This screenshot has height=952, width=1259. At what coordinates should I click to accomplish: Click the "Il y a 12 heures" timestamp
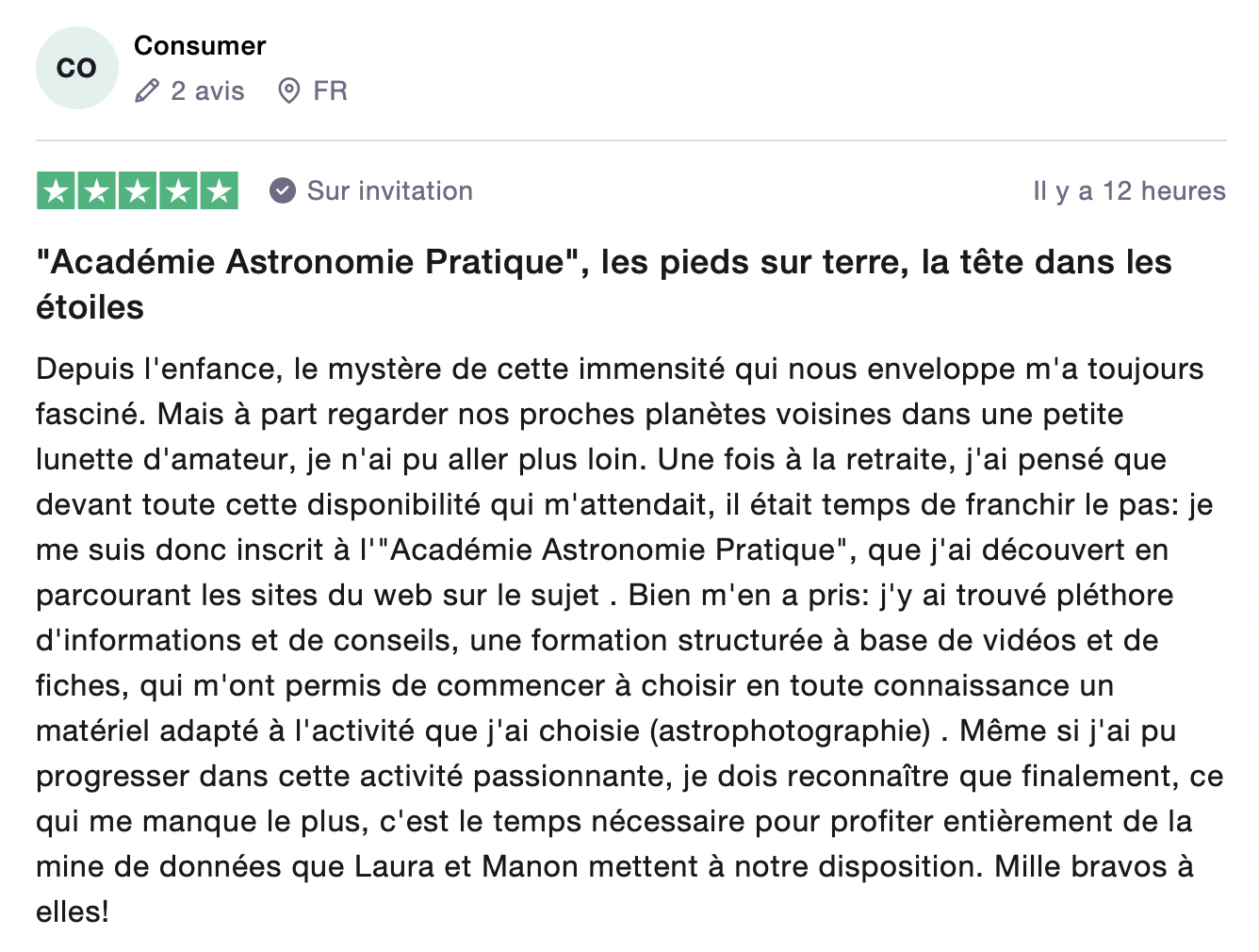coord(1129,191)
